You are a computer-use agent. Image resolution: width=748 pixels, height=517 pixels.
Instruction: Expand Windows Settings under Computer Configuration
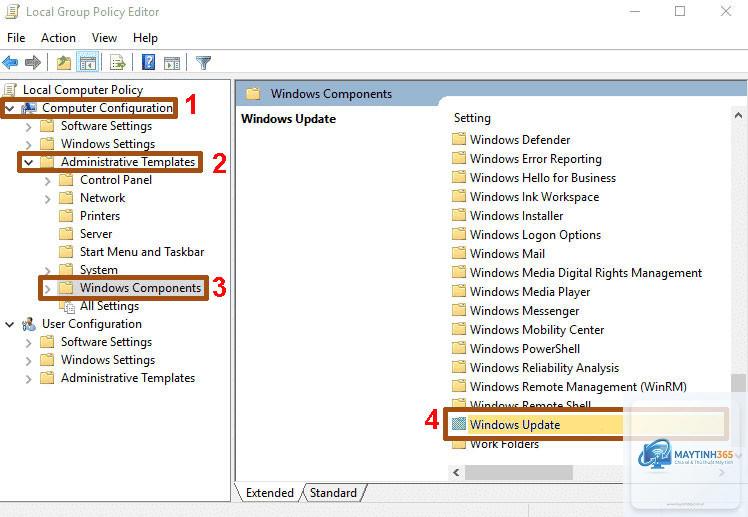(29, 145)
